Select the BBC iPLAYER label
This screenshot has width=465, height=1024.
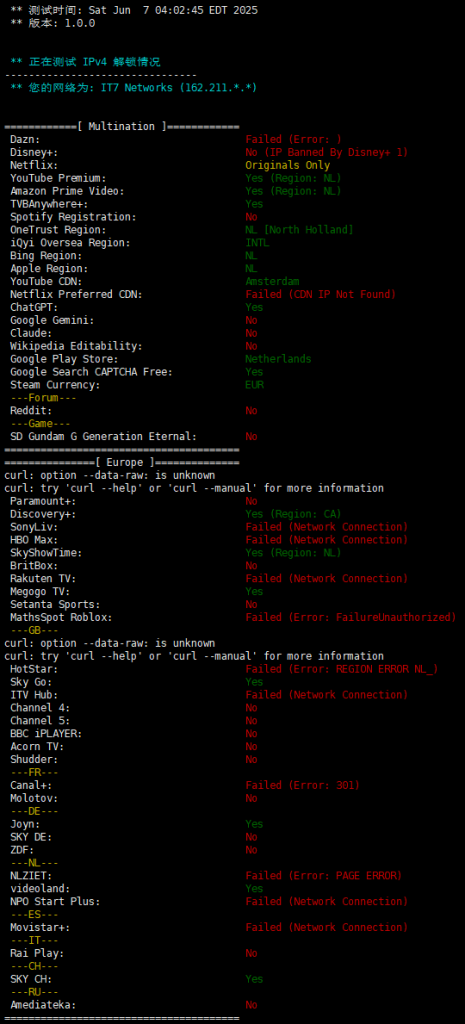click(x=46, y=733)
